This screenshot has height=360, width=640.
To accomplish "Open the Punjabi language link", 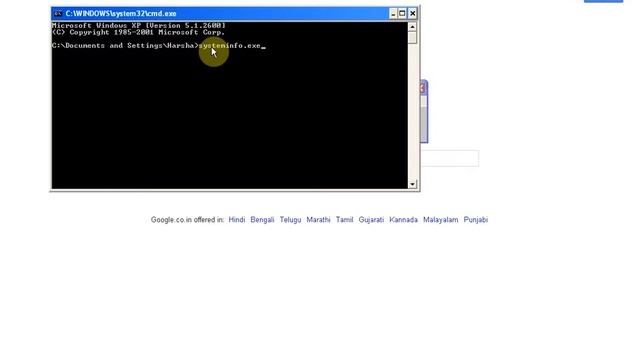I will click(x=476, y=220).
